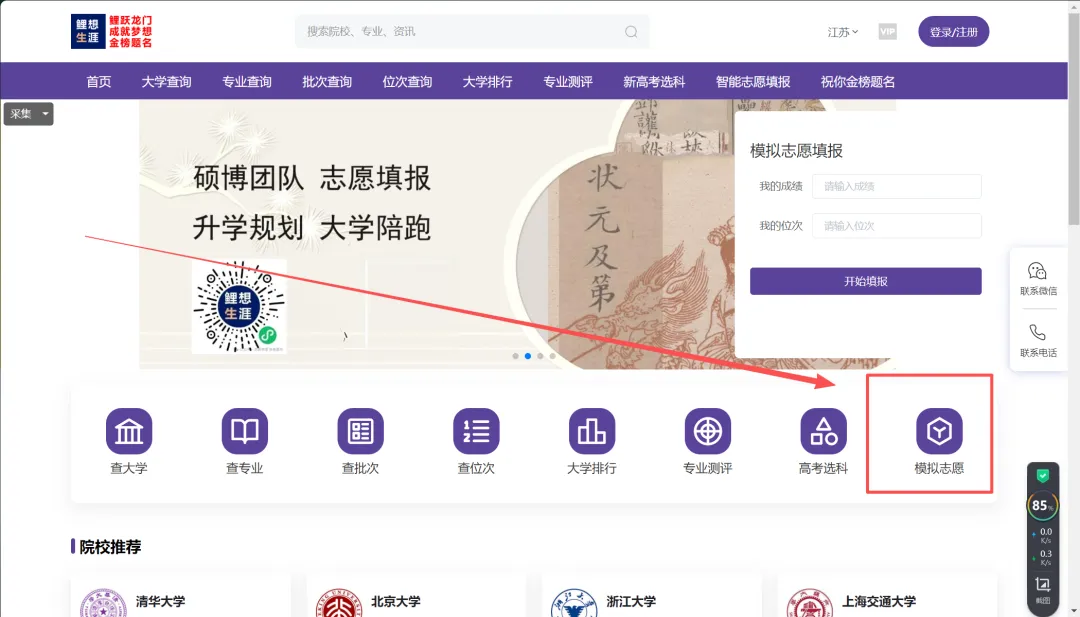Select the fourth carousel dot
The image size is (1080, 617).
pos(552,356)
